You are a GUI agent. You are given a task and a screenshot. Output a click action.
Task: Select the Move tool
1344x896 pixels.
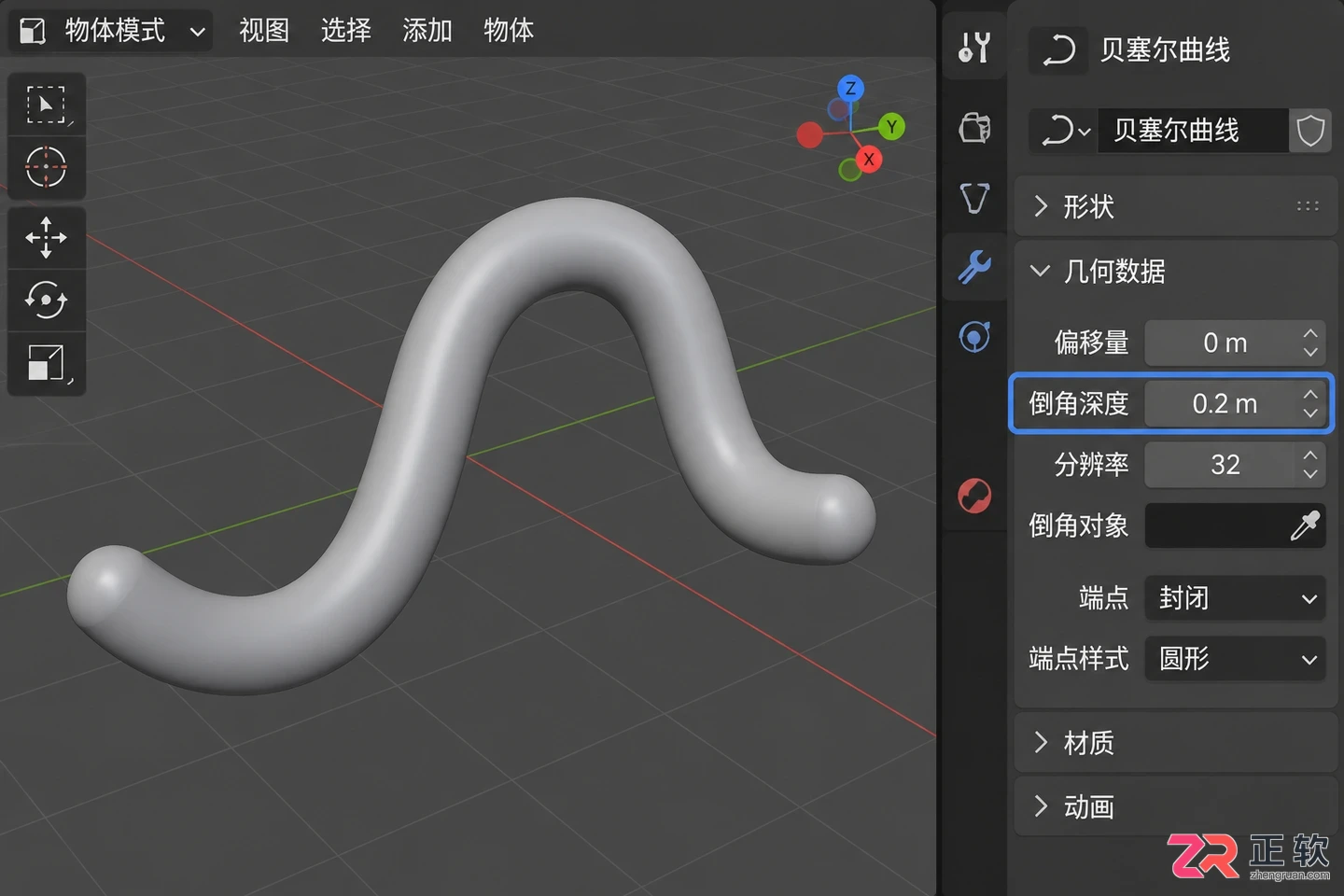click(x=46, y=237)
